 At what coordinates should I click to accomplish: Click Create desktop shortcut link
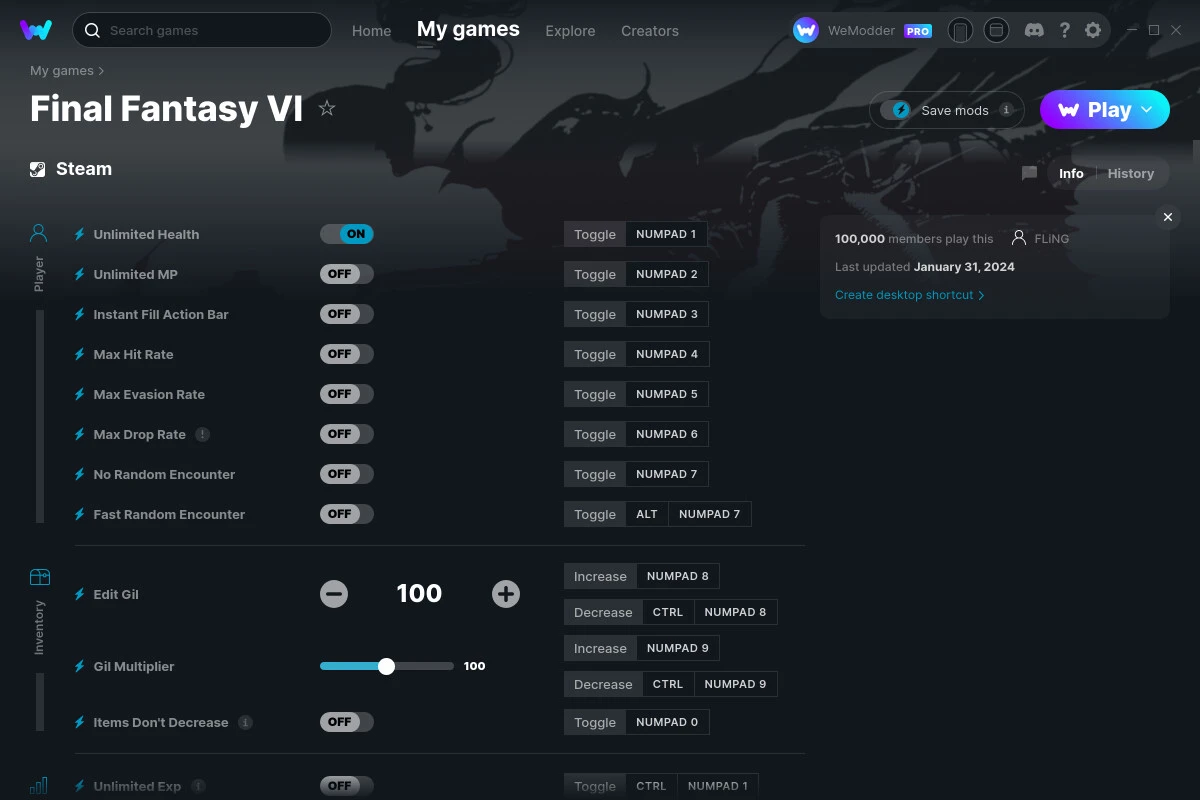coord(909,295)
